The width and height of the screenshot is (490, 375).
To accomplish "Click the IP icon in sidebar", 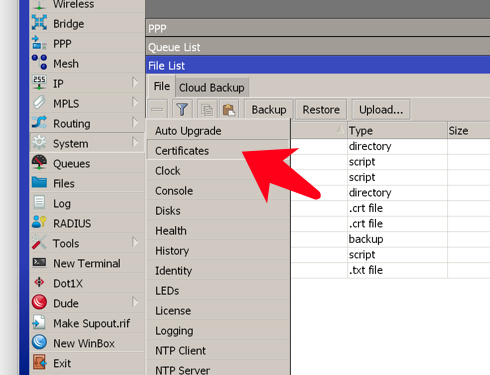I will (x=39, y=83).
